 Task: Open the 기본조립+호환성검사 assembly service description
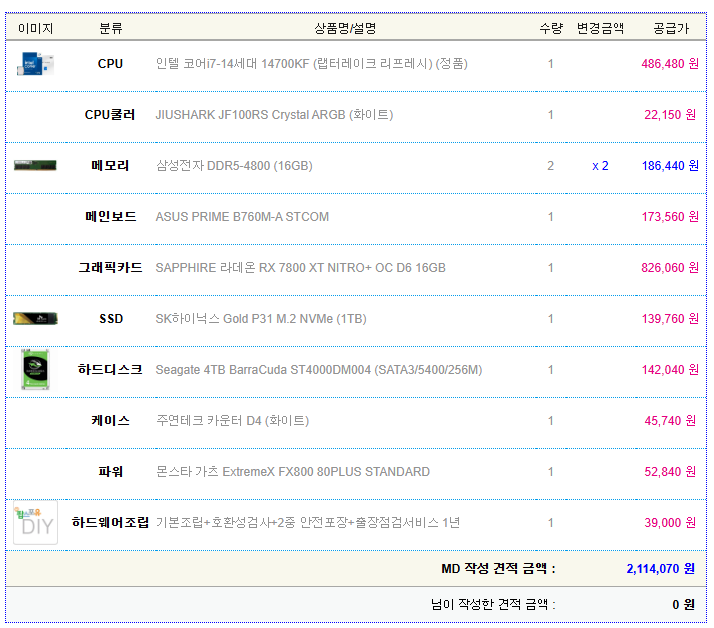[x=308, y=522]
